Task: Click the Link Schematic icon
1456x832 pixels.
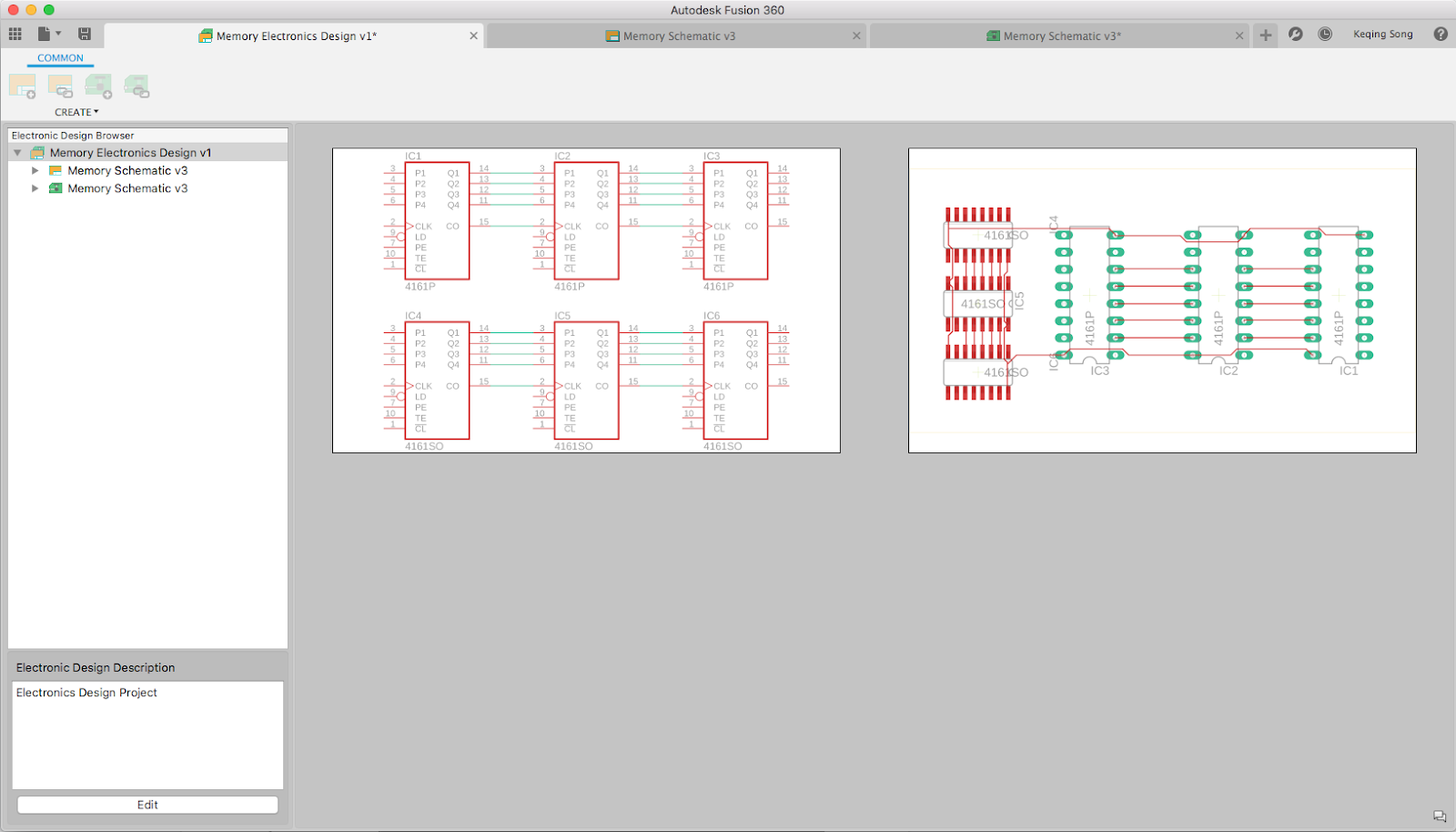Action: 60,86
